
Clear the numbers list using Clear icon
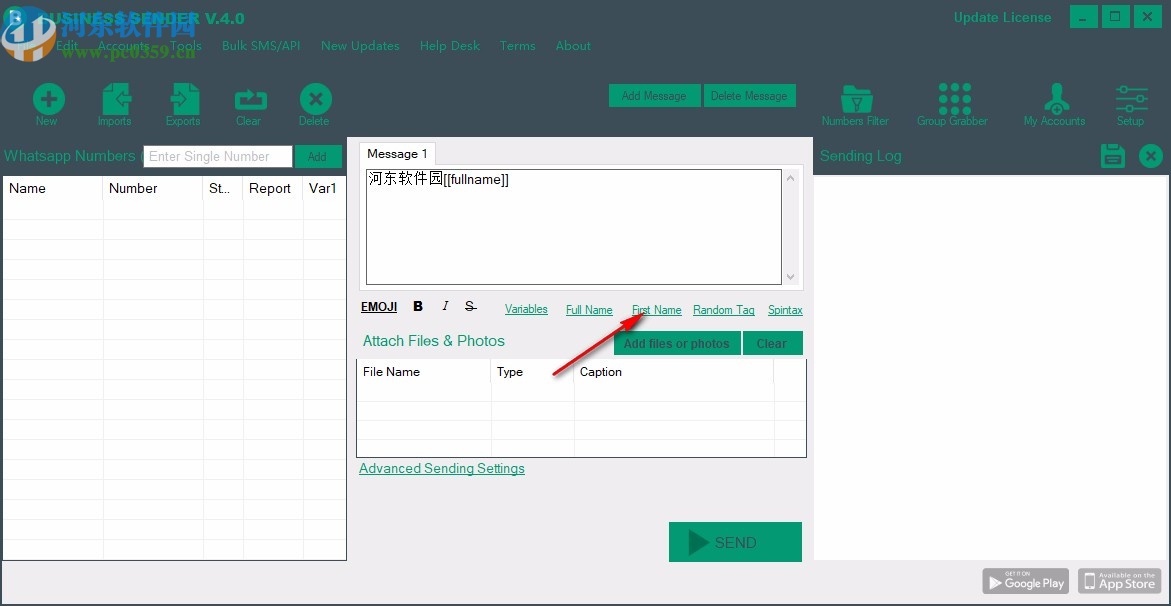coord(249,102)
